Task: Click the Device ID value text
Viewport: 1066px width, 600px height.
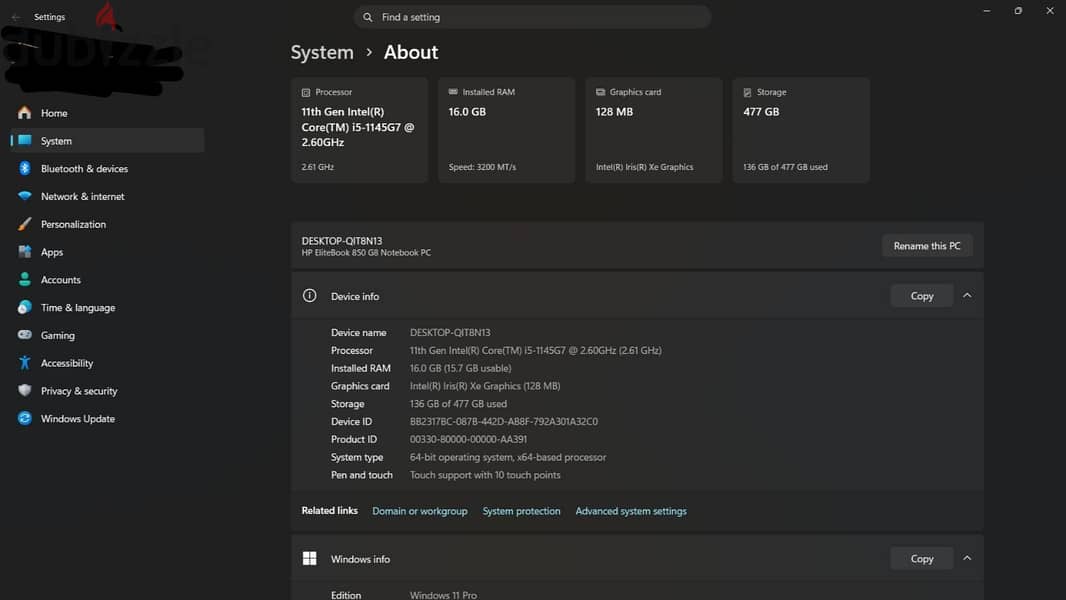Action: [x=504, y=421]
